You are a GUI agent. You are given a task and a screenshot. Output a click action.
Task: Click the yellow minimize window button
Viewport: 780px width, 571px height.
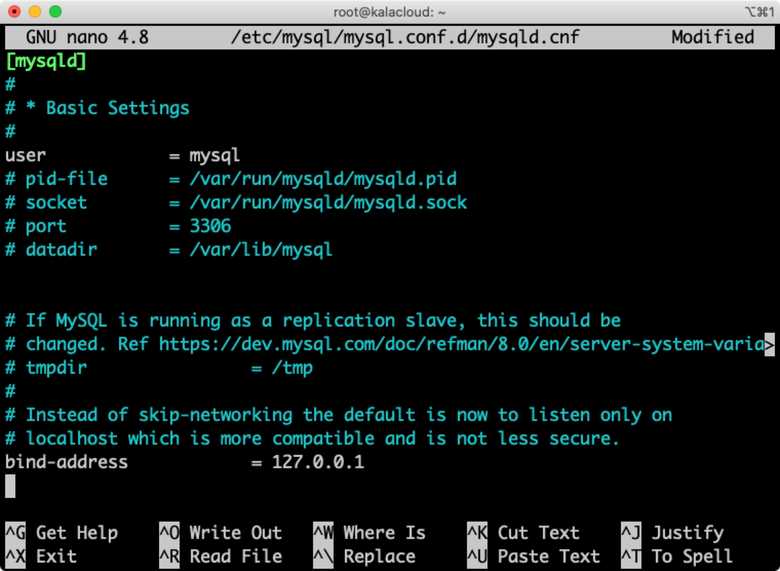coord(35,11)
